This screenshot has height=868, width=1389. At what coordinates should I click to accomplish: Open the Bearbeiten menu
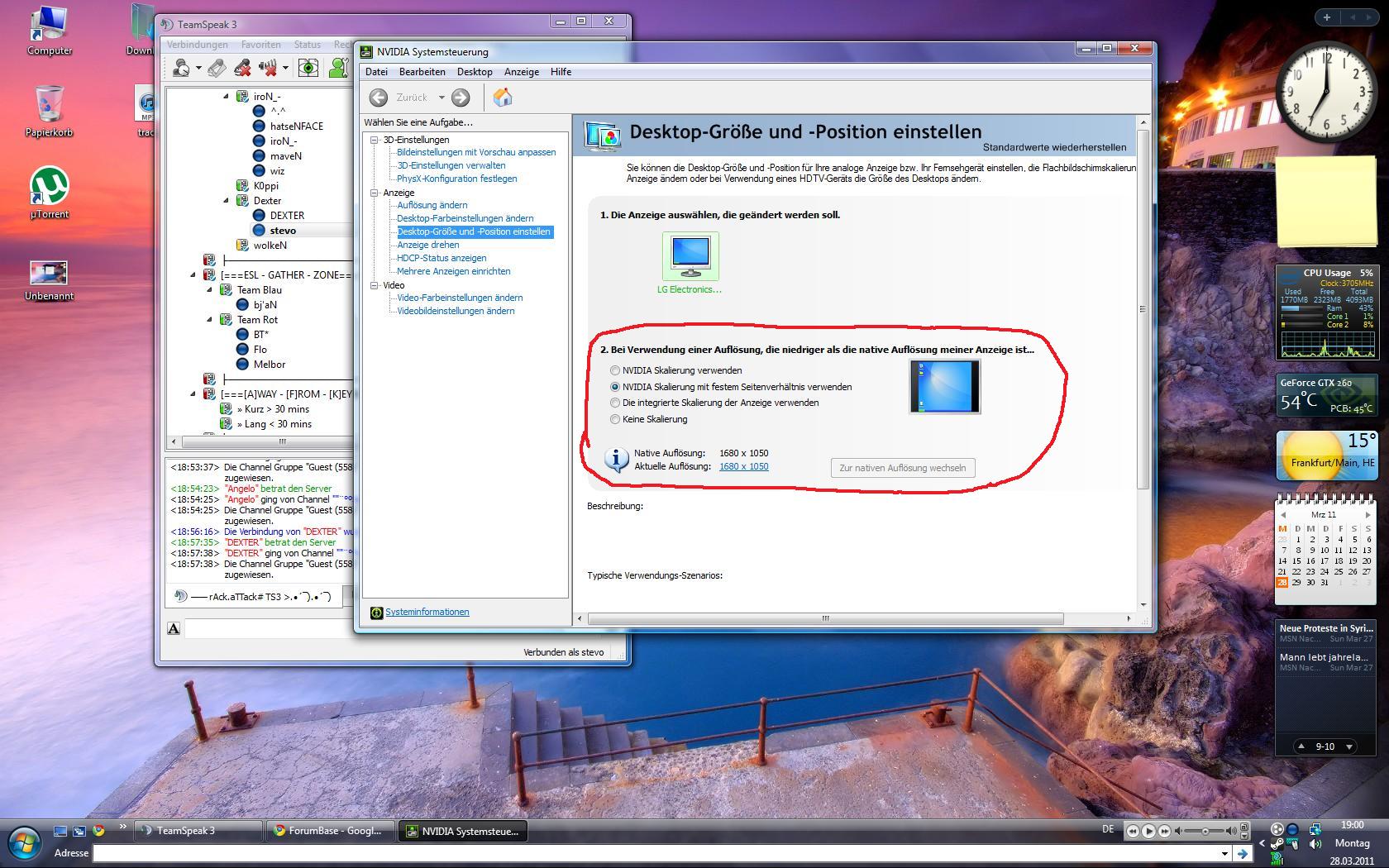[422, 72]
